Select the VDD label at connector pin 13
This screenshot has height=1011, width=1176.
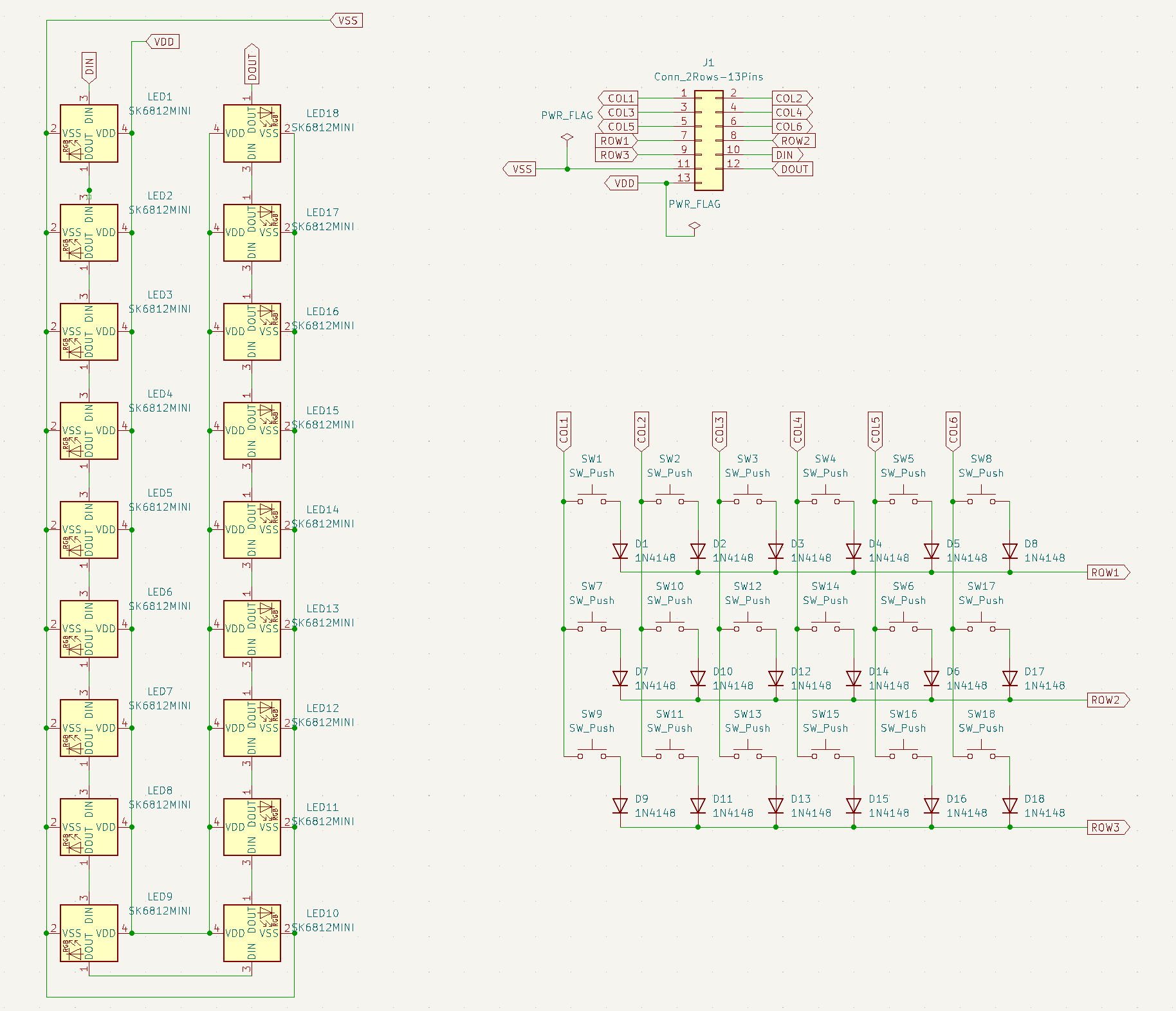point(621,183)
